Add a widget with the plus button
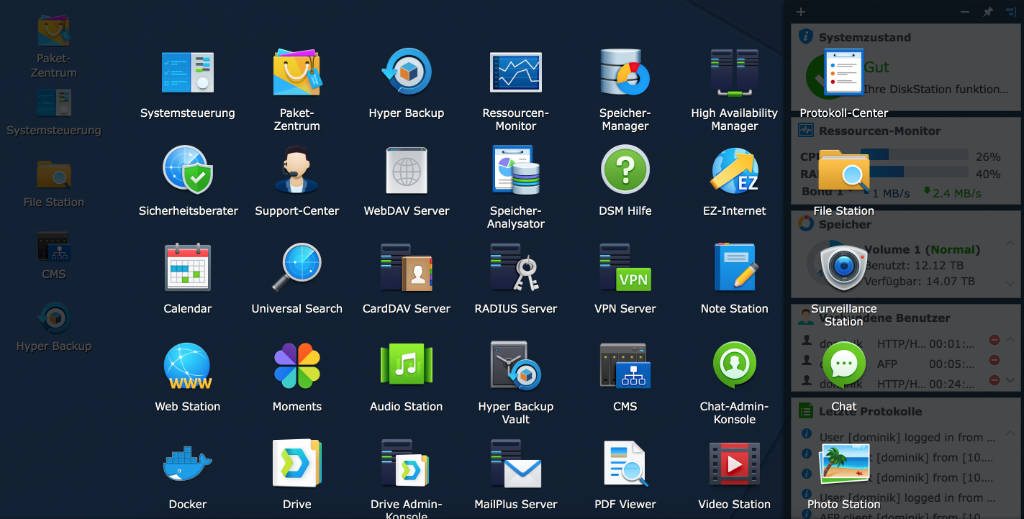Viewport: 1024px width, 519px height. point(801,11)
